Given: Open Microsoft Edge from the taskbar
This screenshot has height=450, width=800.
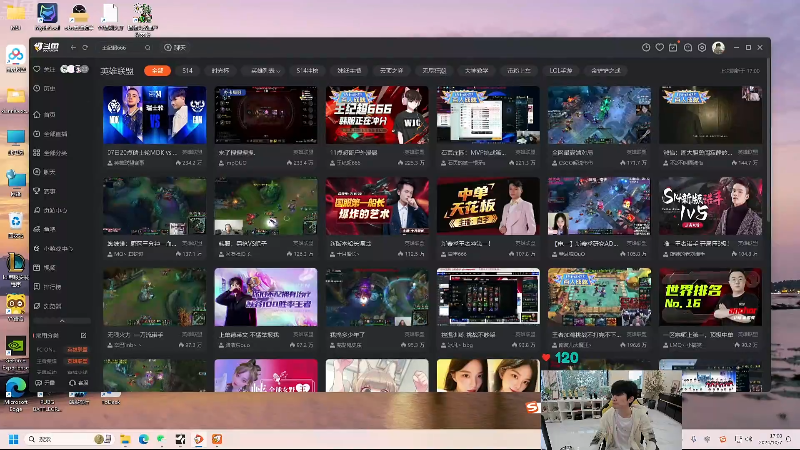Looking at the screenshot, I should [x=143, y=439].
